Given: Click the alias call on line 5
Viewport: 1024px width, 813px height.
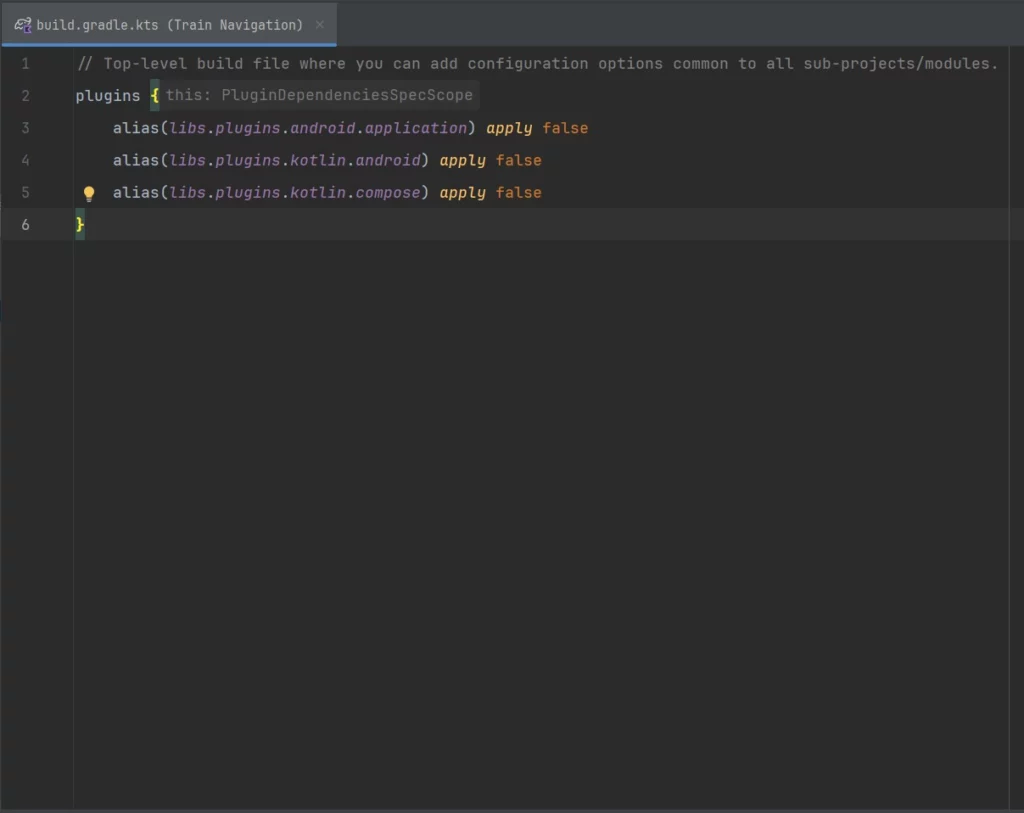Looking at the screenshot, I should click(135, 193).
